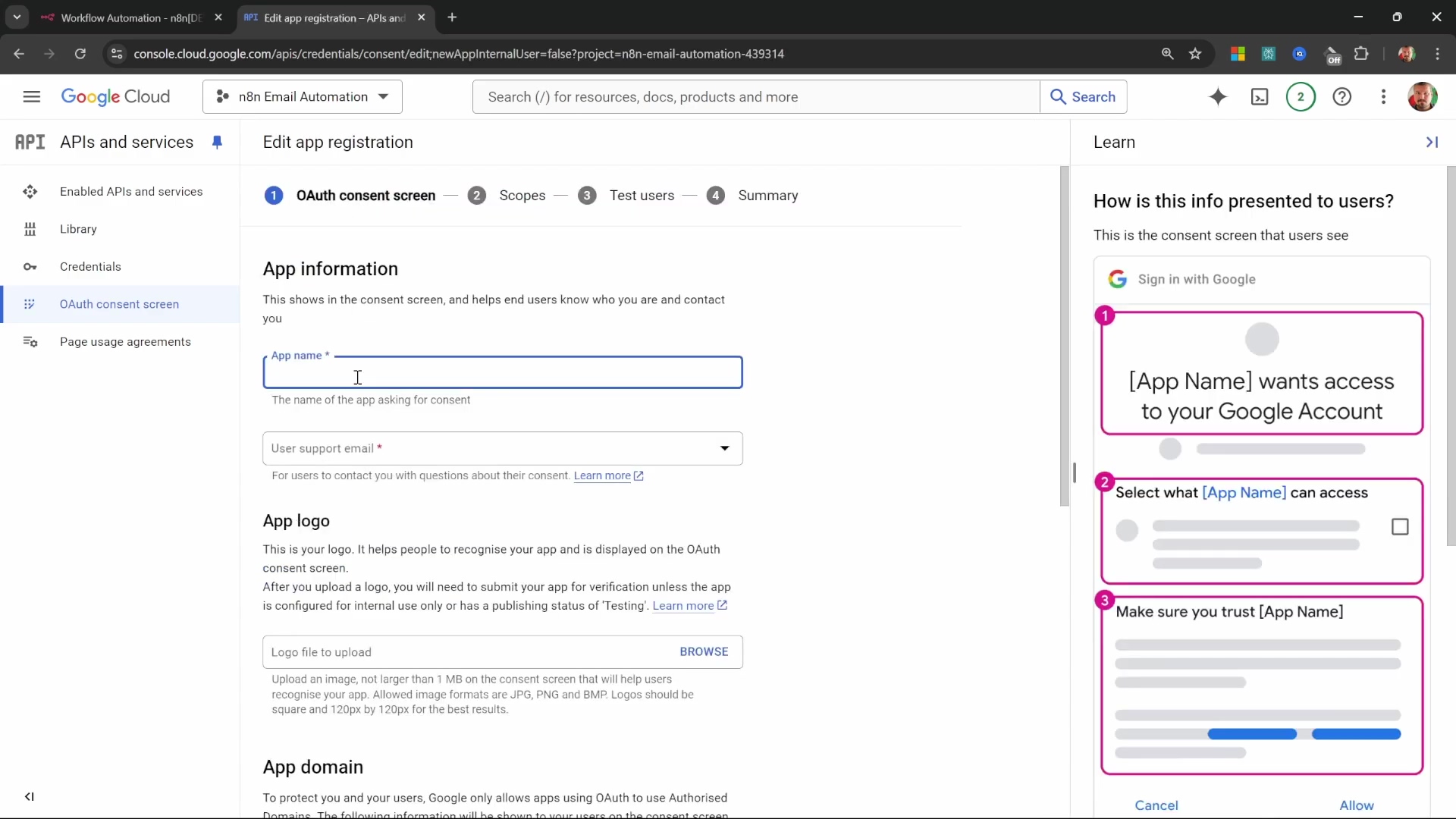1456x819 pixels.
Task: Open the n8n Email Automation project selector
Action: point(303,97)
